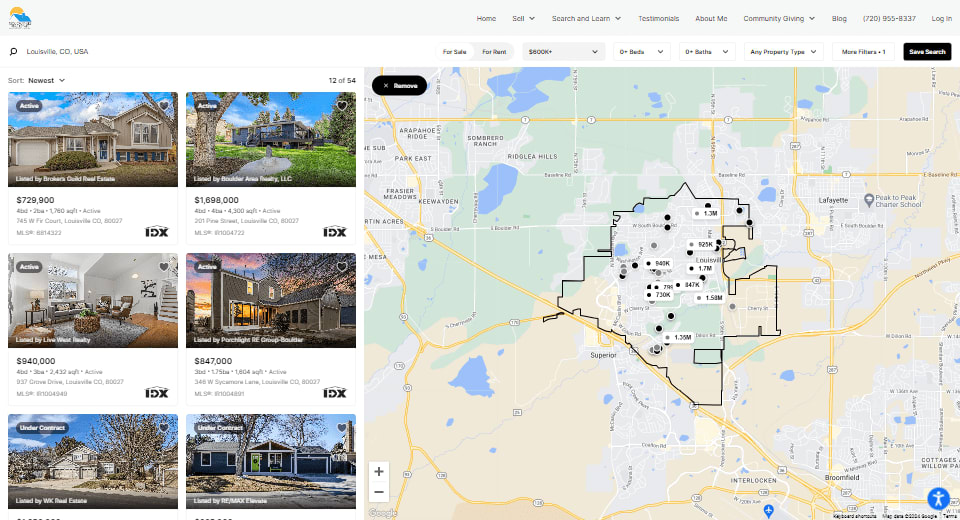Viewport: 960px width, 520px height.
Task: Favorite the RE/MAX Elevate listing heart
Action: pos(342,428)
